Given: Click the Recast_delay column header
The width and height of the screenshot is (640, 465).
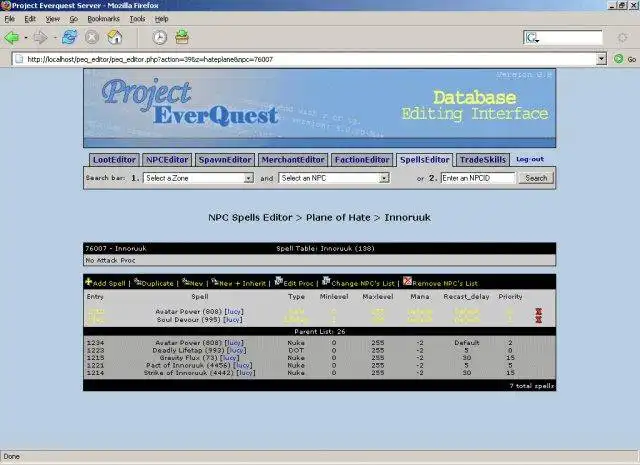Looking at the screenshot, I should [x=466, y=297].
